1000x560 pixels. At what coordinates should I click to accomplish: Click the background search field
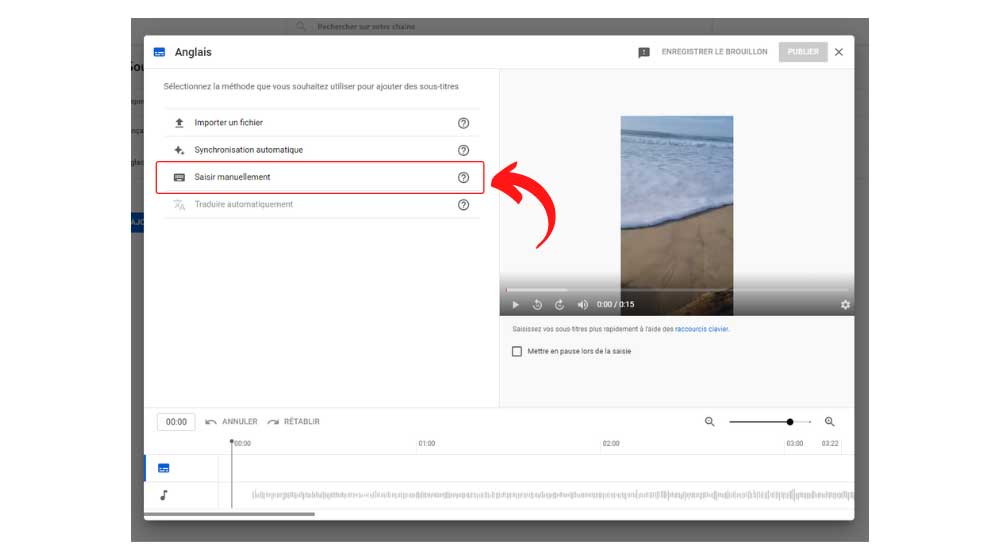tap(500, 27)
